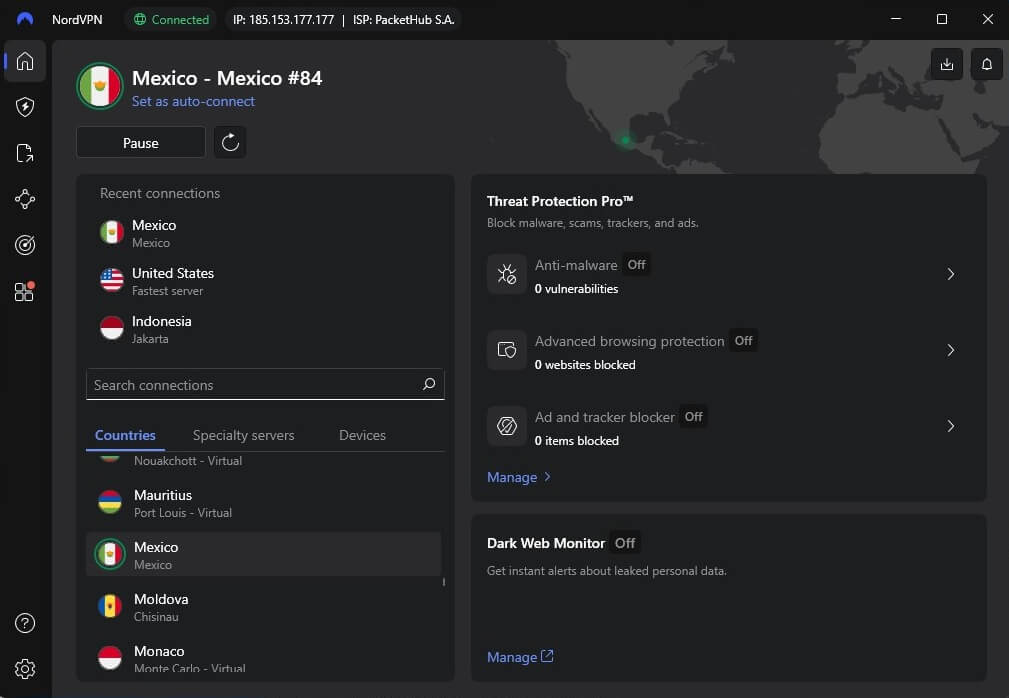Click the '0 vulnerabilities' text

click(576, 289)
